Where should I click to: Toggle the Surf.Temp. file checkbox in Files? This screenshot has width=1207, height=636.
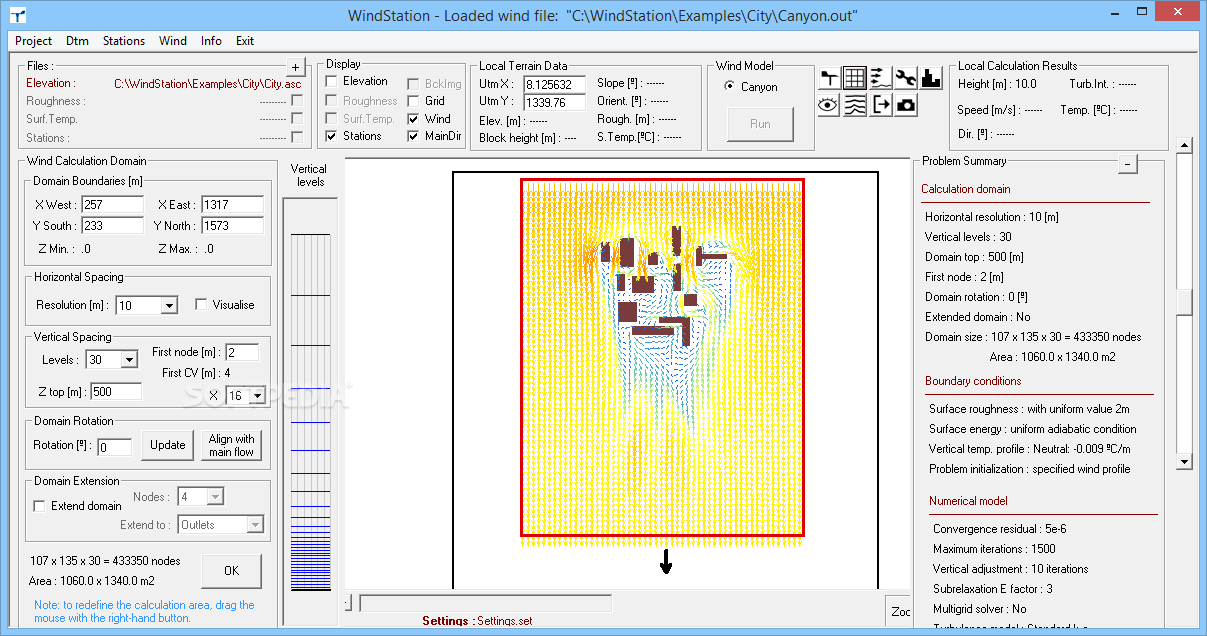pyautogui.click(x=296, y=119)
